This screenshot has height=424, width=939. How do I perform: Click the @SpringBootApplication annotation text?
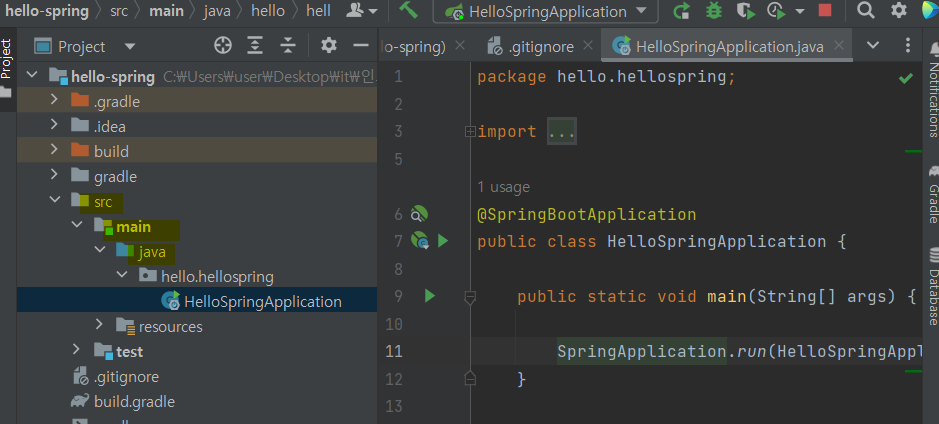[586, 214]
